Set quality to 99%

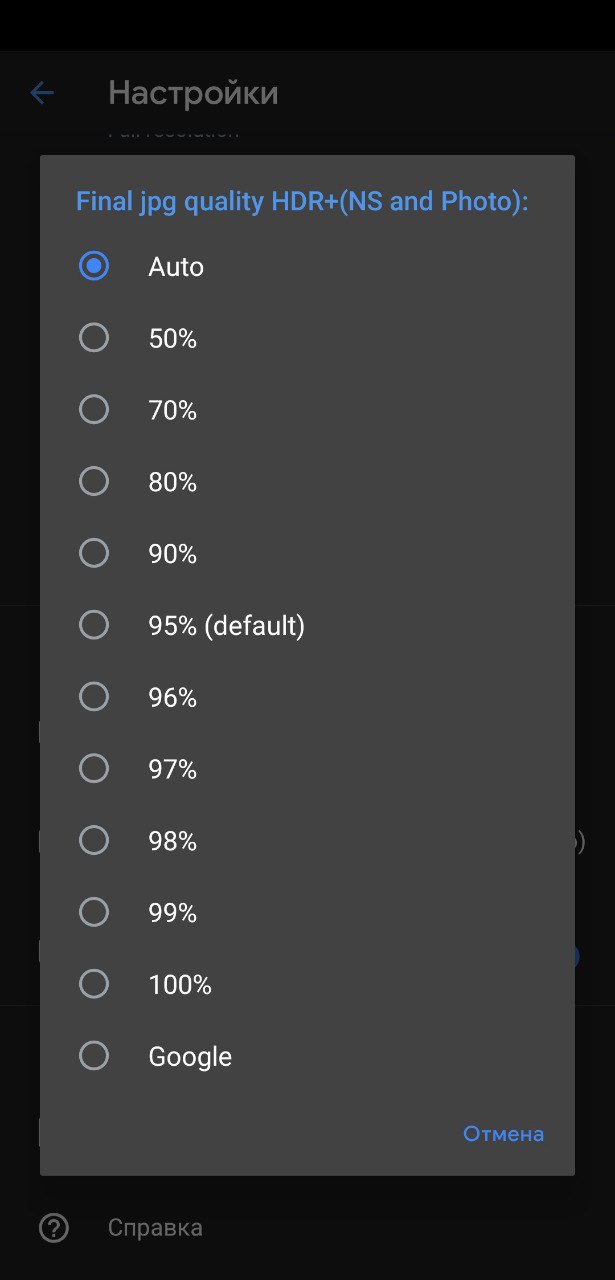pos(94,913)
